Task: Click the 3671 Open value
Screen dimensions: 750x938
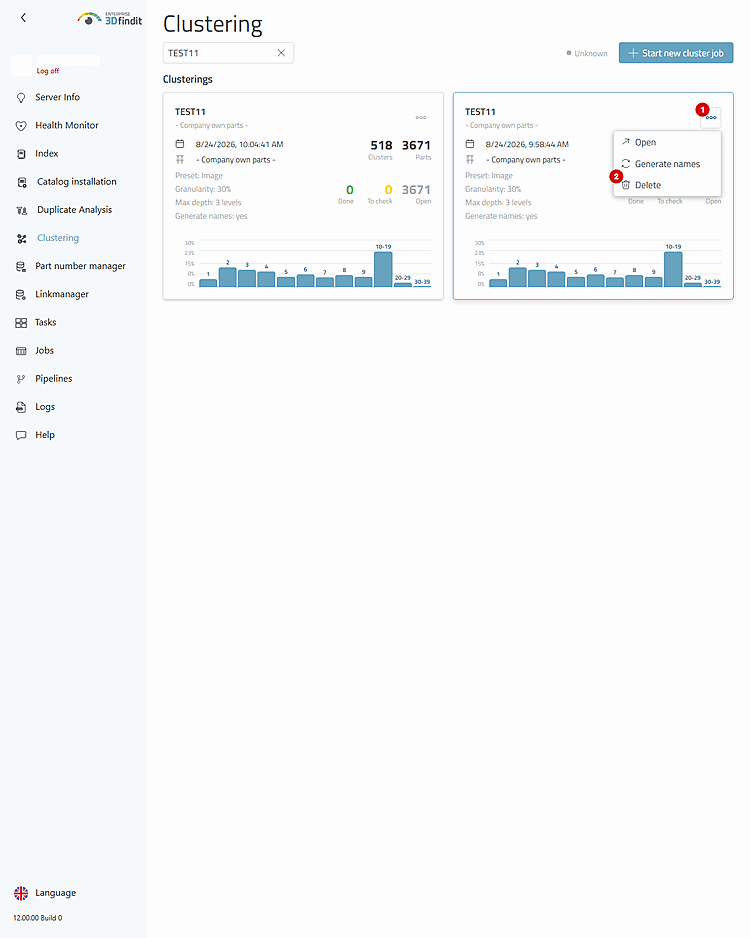Action: pos(416,190)
